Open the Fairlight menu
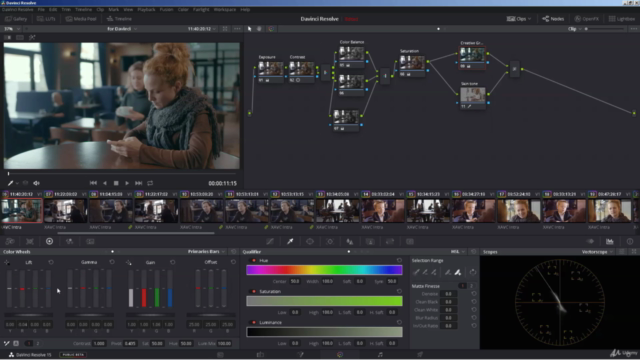 coord(201,9)
